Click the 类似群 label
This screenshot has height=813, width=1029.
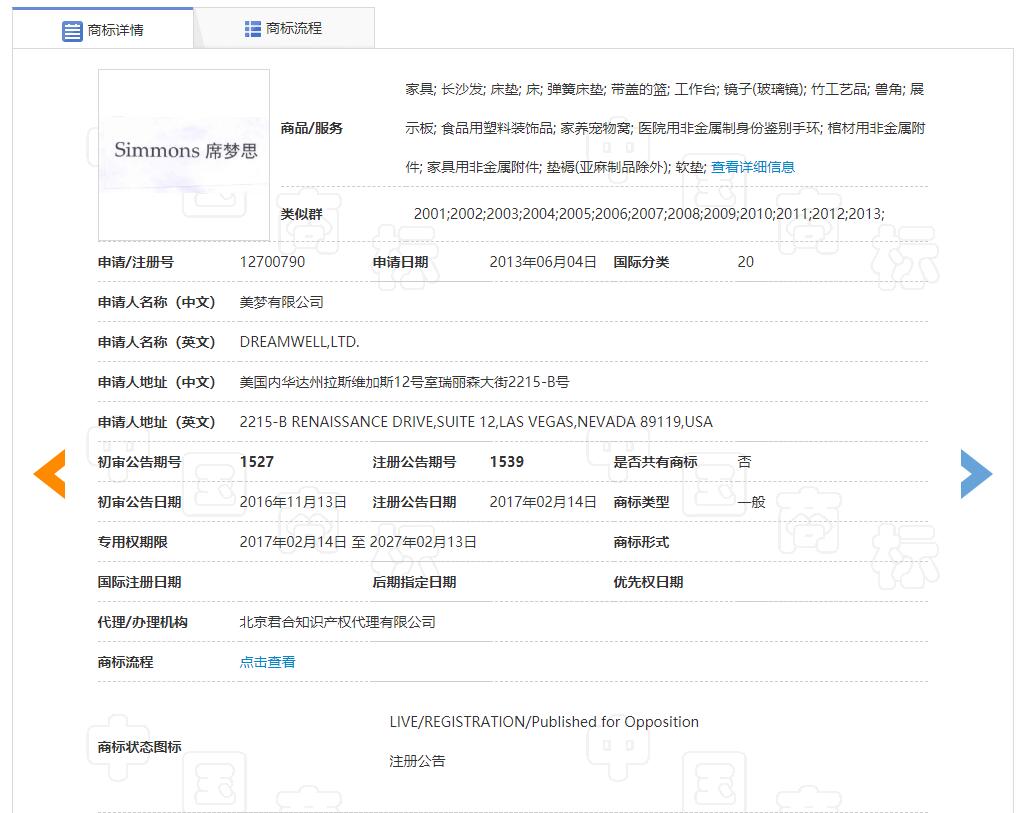pos(302,214)
